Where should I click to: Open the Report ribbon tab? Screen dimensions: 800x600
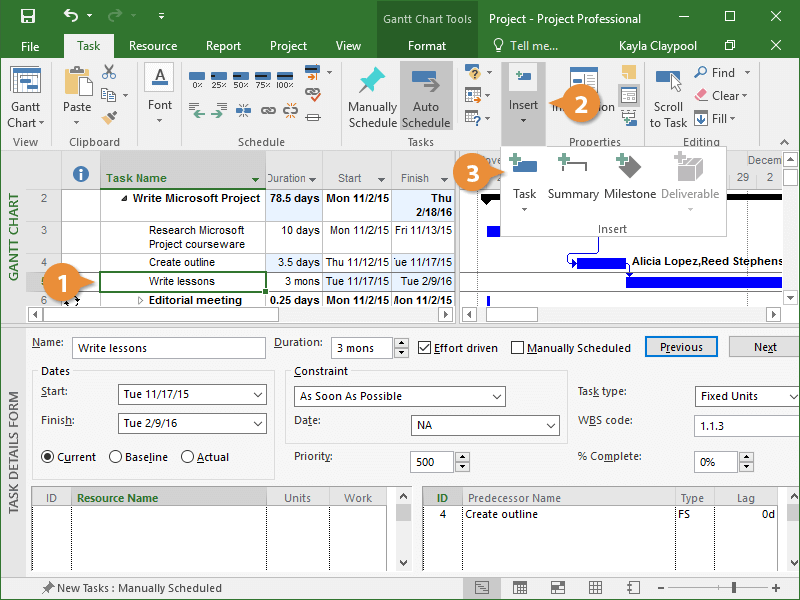223,46
